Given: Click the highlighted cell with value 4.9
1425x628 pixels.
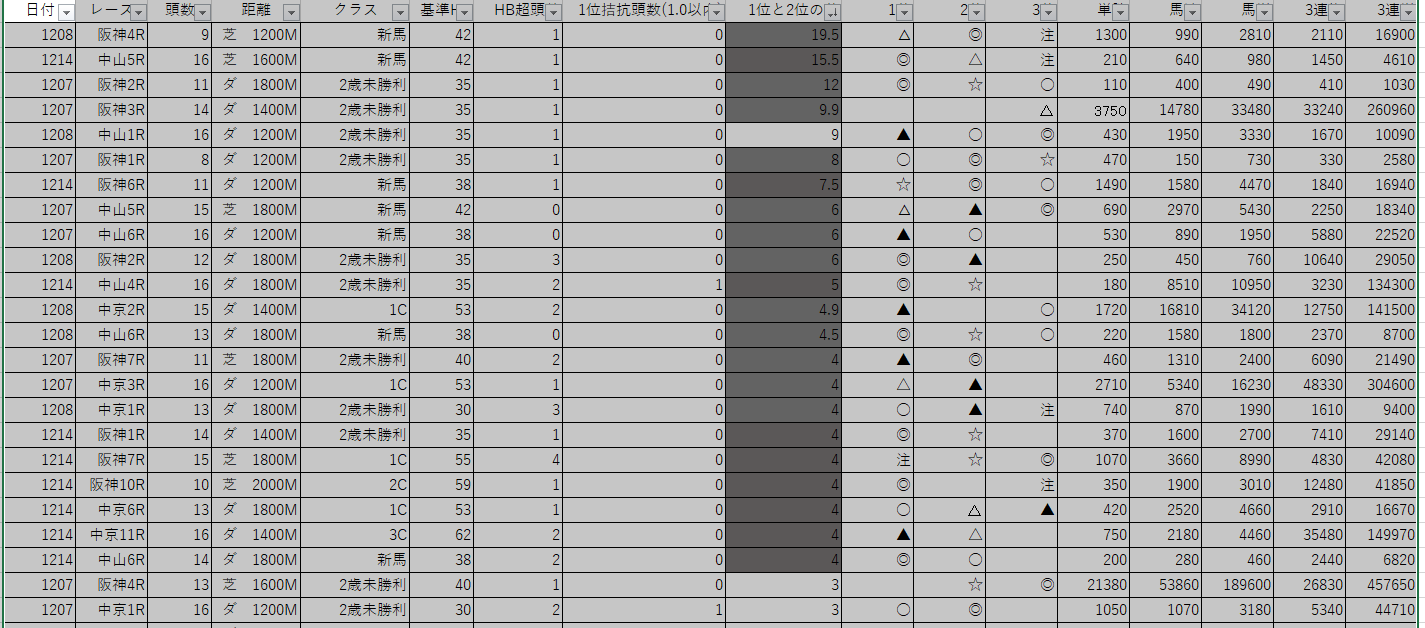Looking at the screenshot, I should (x=783, y=310).
